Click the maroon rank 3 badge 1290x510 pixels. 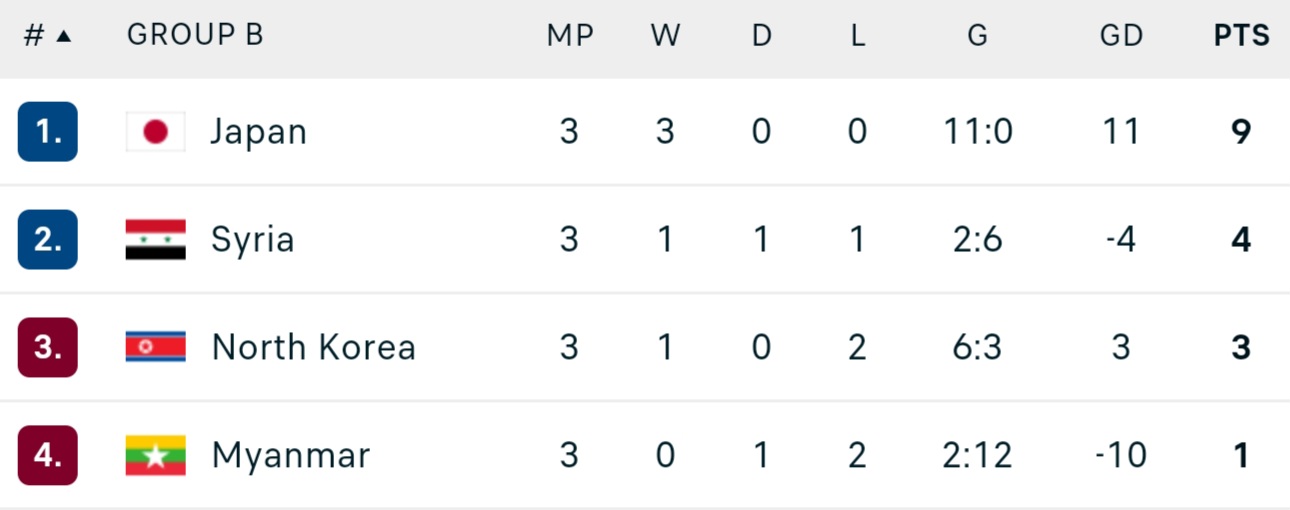click(47, 347)
